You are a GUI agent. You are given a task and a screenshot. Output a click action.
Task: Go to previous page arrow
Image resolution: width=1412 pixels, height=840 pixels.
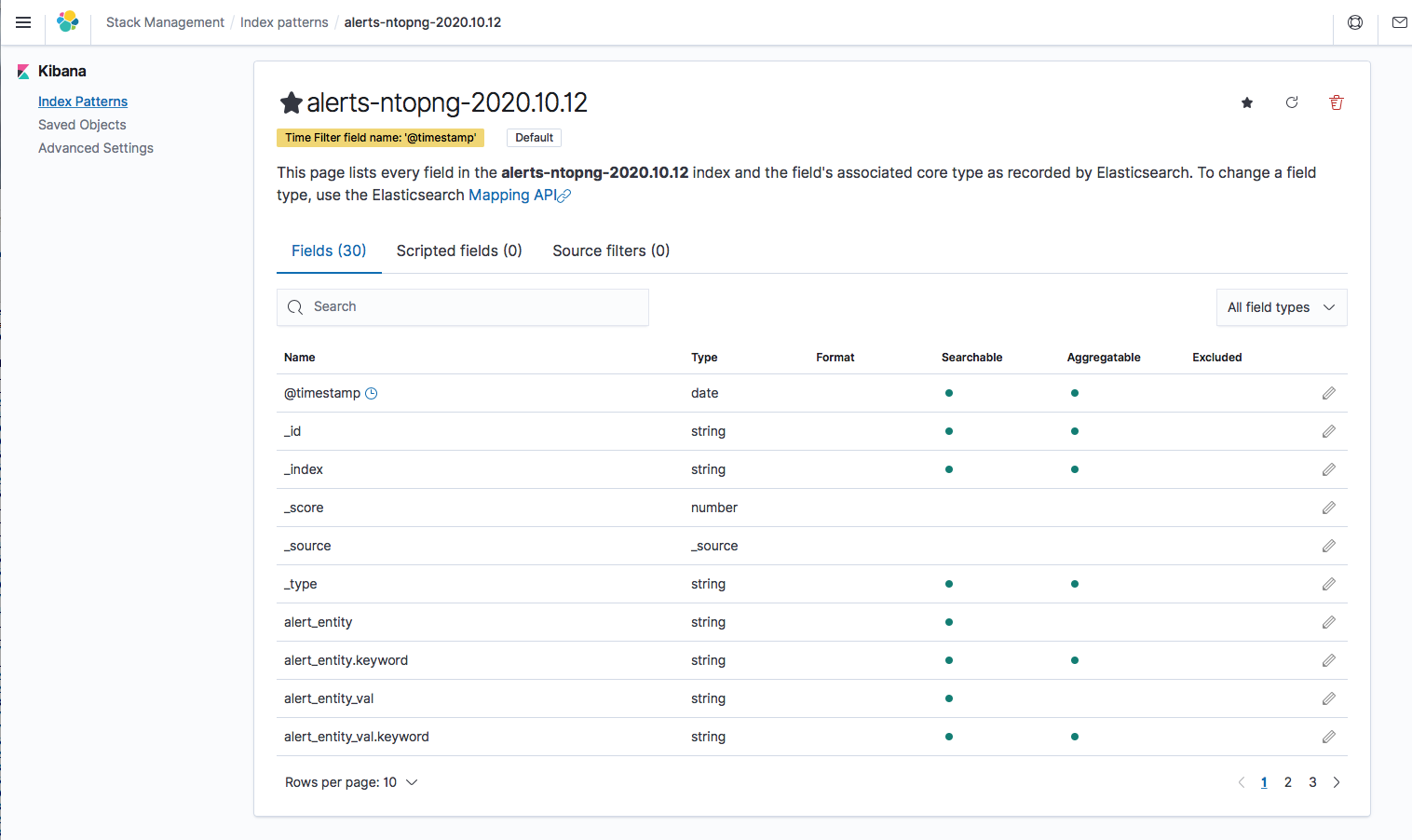pyautogui.click(x=1241, y=782)
